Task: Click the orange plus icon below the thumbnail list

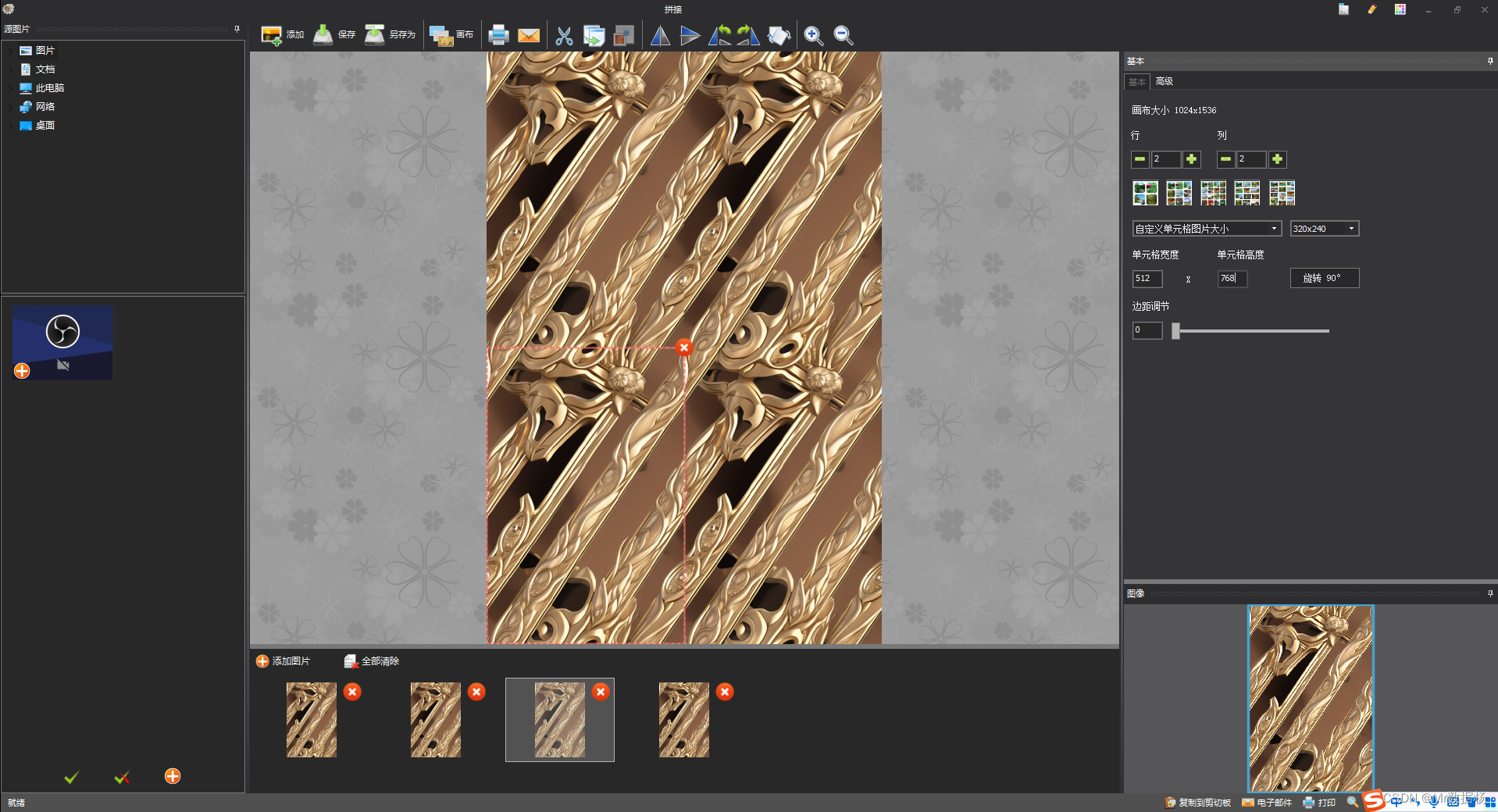Action: [173, 776]
